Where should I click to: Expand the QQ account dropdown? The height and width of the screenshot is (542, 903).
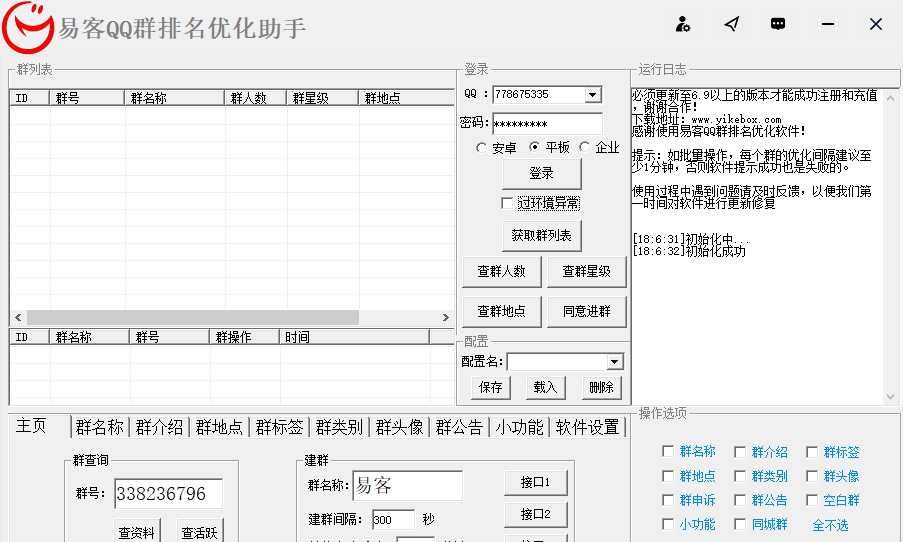593,94
